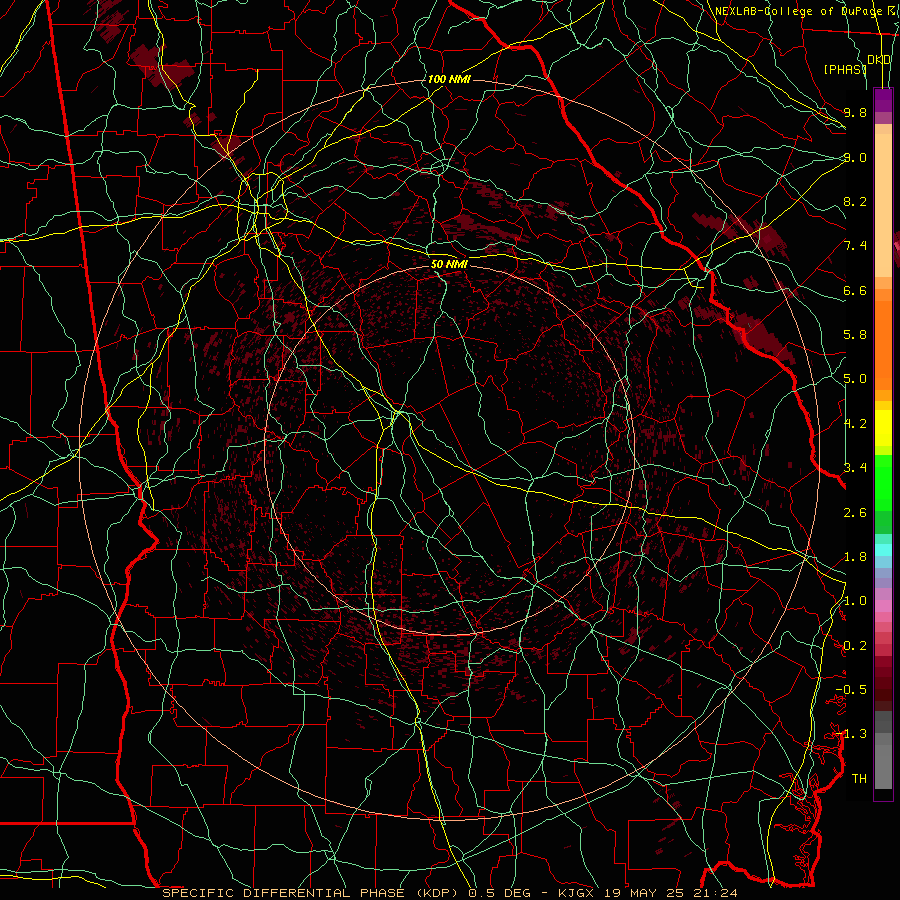Click the -1.3 value on color scale
Image resolution: width=900 pixels, height=900 pixels.
[x=851, y=734]
